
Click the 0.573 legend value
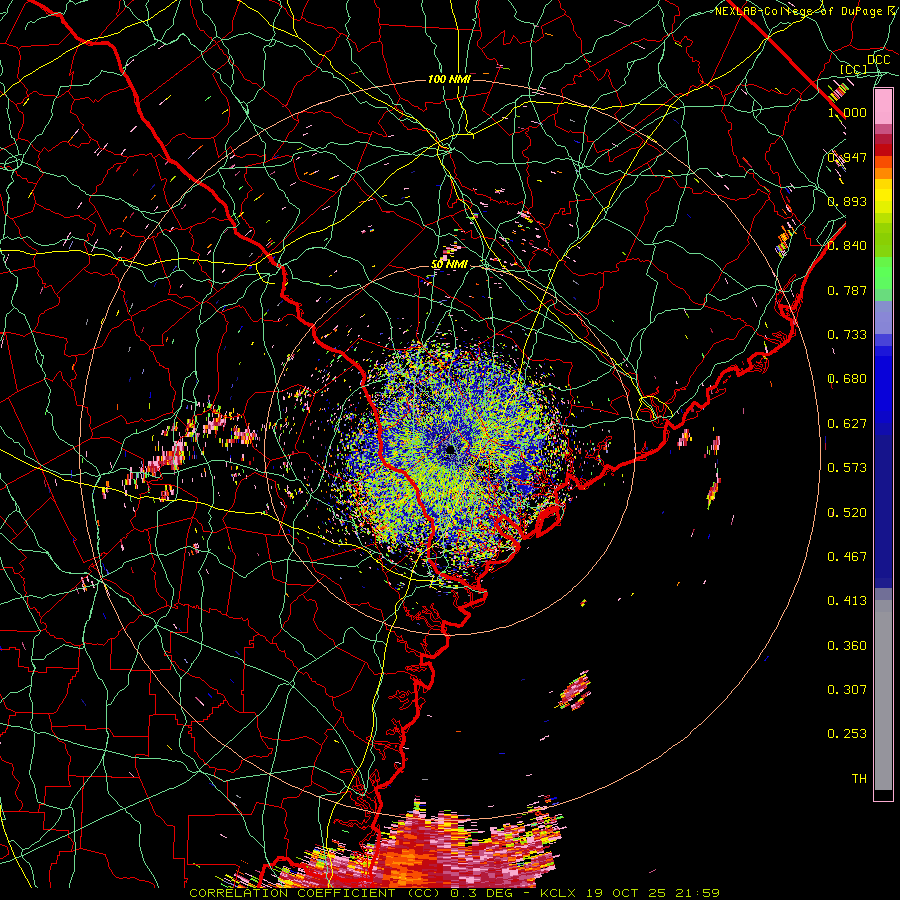pyautogui.click(x=847, y=468)
